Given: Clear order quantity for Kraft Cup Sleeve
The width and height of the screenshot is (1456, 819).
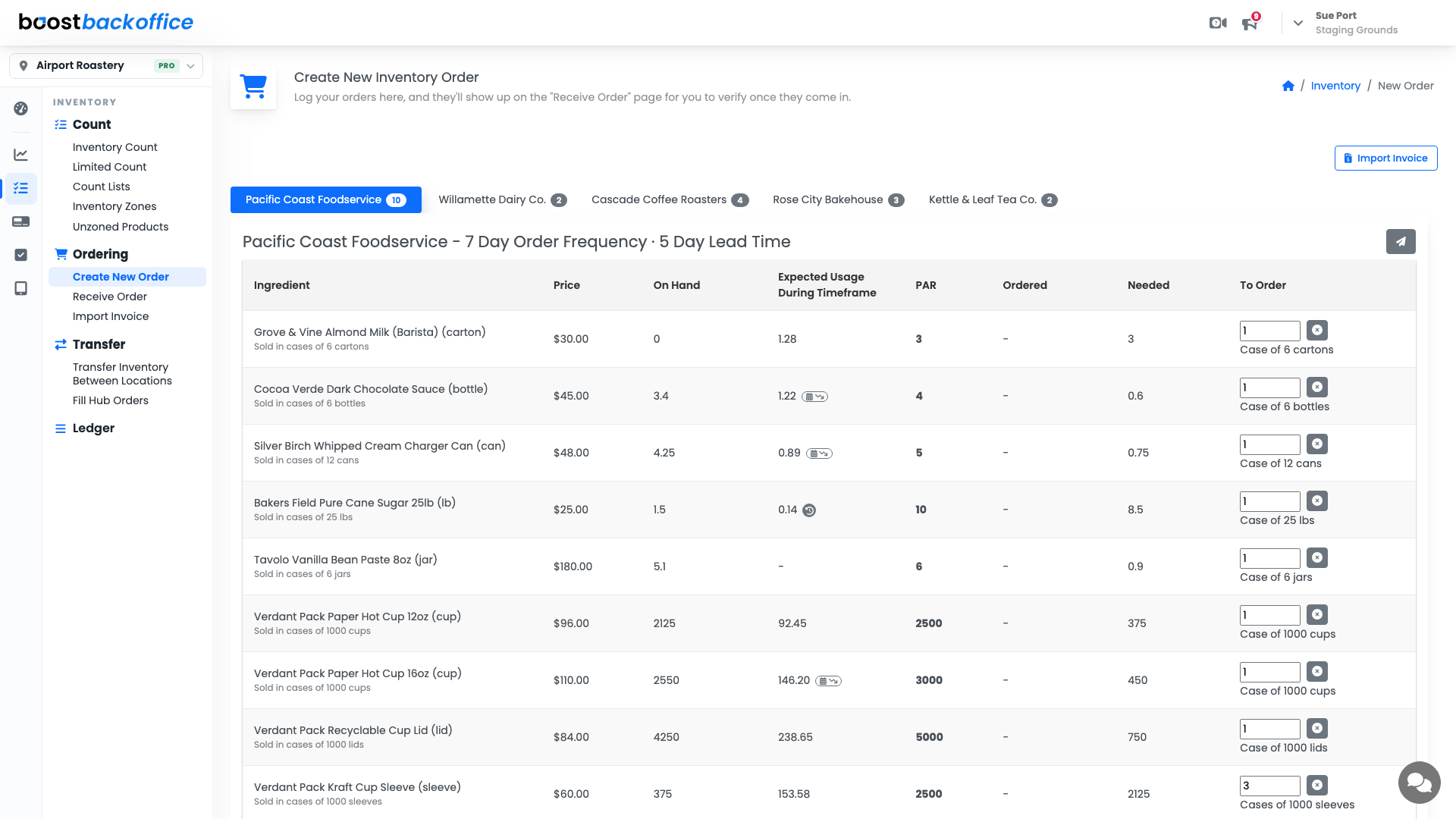Looking at the screenshot, I should 1317,785.
